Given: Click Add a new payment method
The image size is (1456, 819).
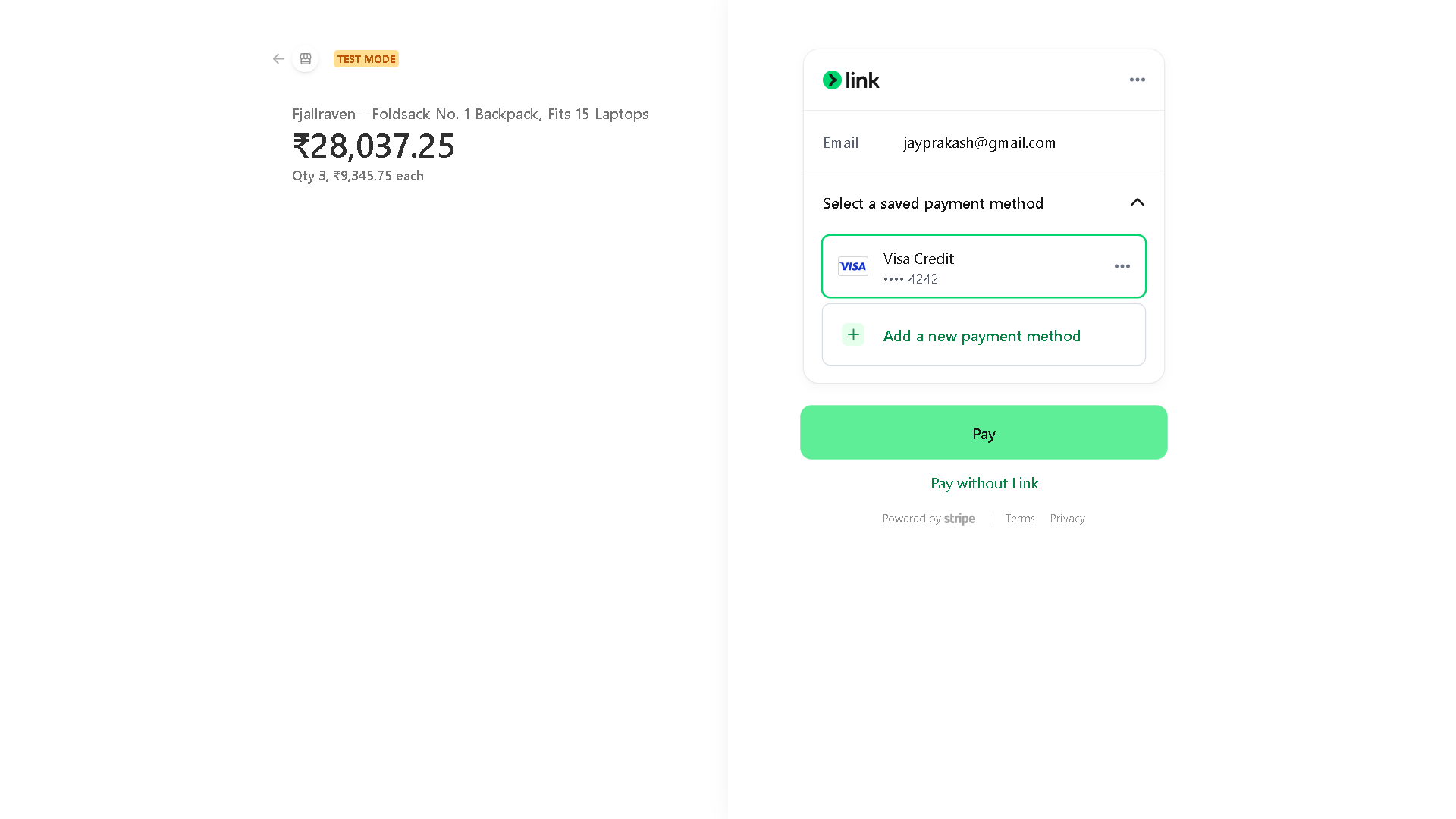Looking at the screenshot, I should click(x=981, y=336).
